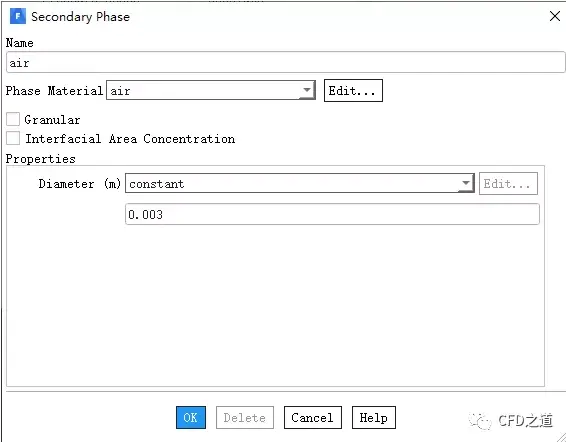
Task: Open Help for the dialog
Action: (374, 417)
